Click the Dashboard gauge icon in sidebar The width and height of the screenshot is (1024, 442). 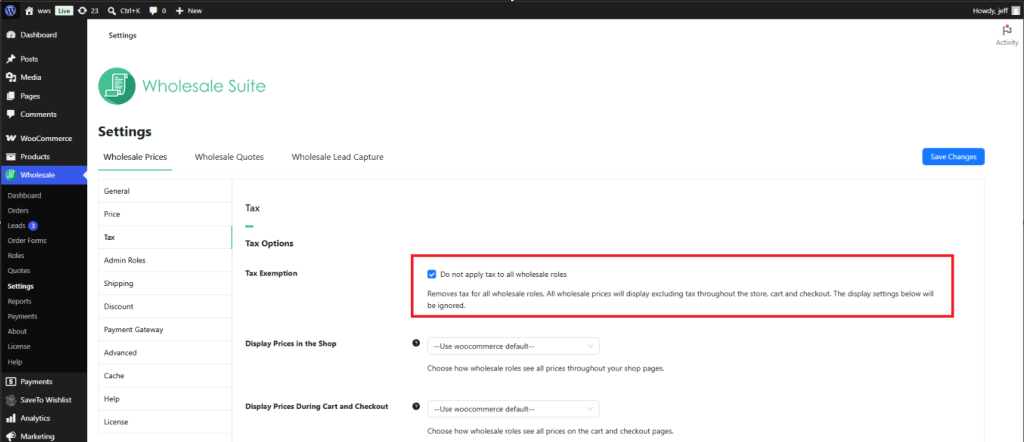(10, 35)
